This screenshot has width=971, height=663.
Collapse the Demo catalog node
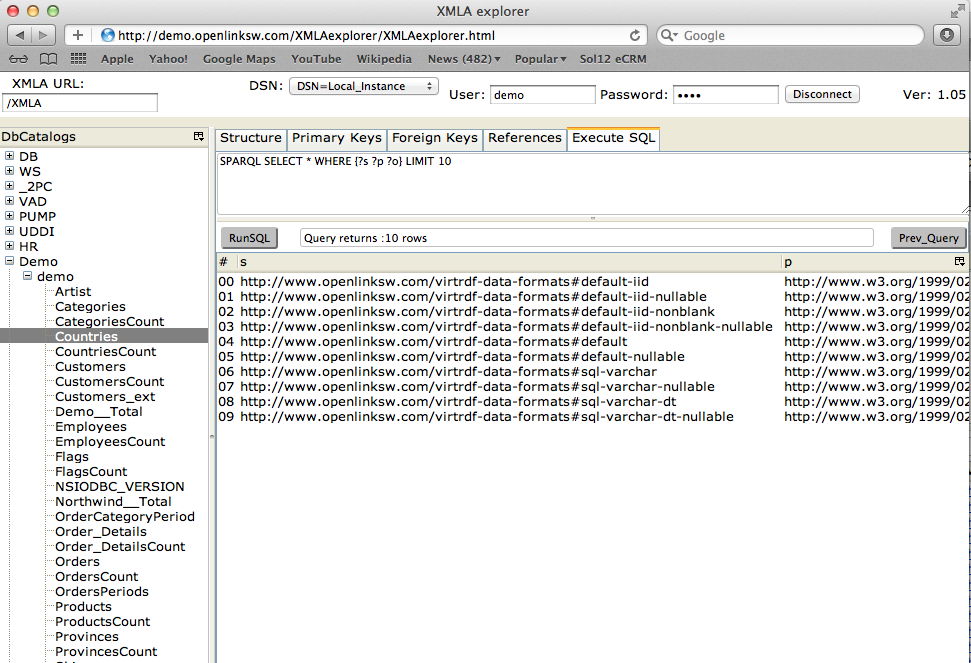(x=9, y=261)
